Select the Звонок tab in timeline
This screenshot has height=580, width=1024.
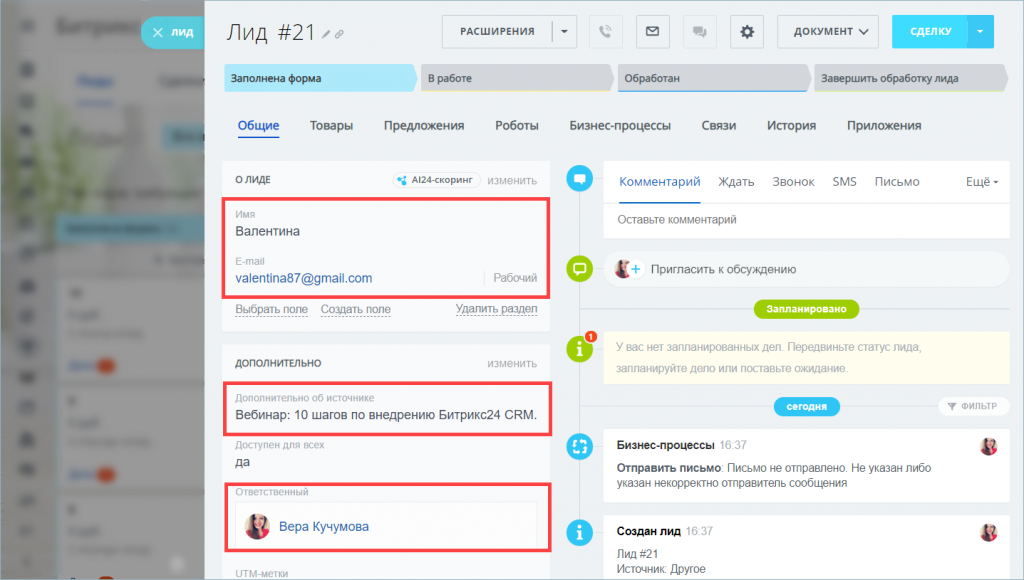793,182
